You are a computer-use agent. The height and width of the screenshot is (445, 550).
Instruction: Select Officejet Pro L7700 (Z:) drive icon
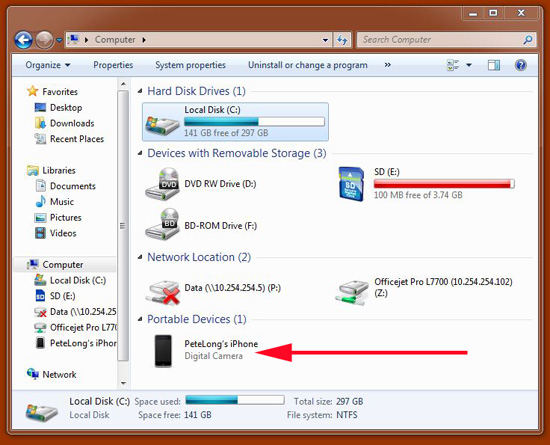(x=352, y=292)
